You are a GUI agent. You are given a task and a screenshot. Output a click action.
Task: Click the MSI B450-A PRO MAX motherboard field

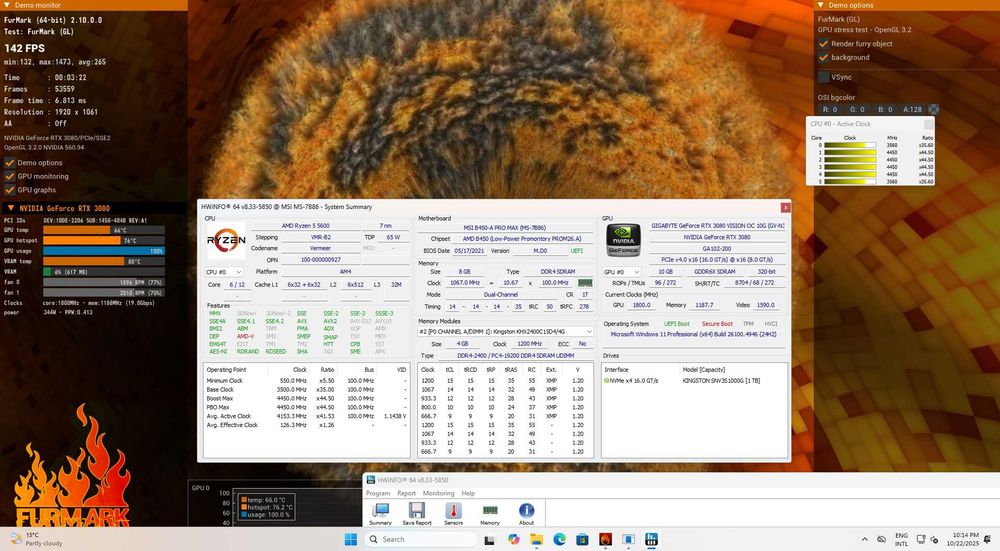tap(504, 228)
